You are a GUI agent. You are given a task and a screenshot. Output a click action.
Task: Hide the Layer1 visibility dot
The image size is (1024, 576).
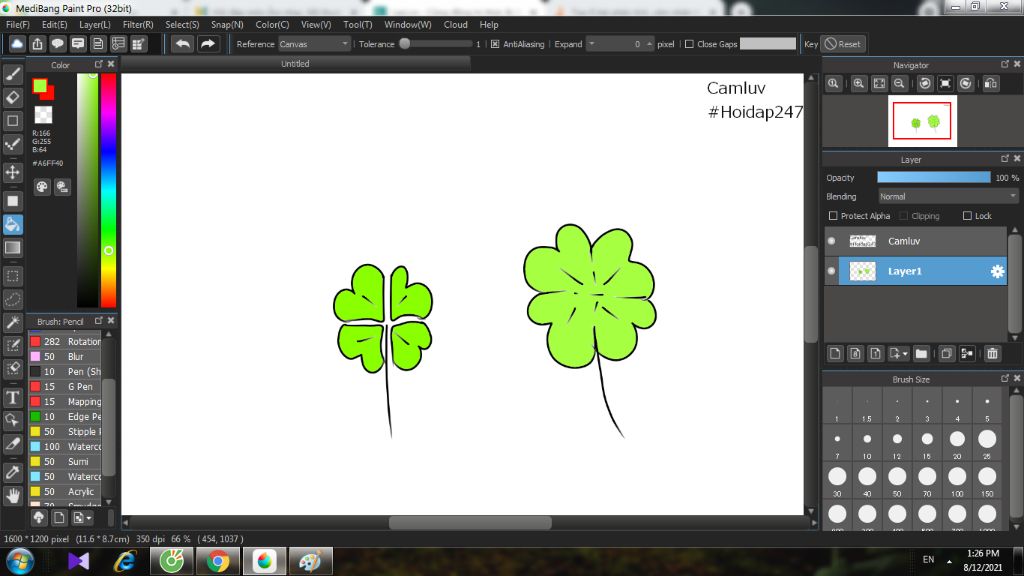831,271
